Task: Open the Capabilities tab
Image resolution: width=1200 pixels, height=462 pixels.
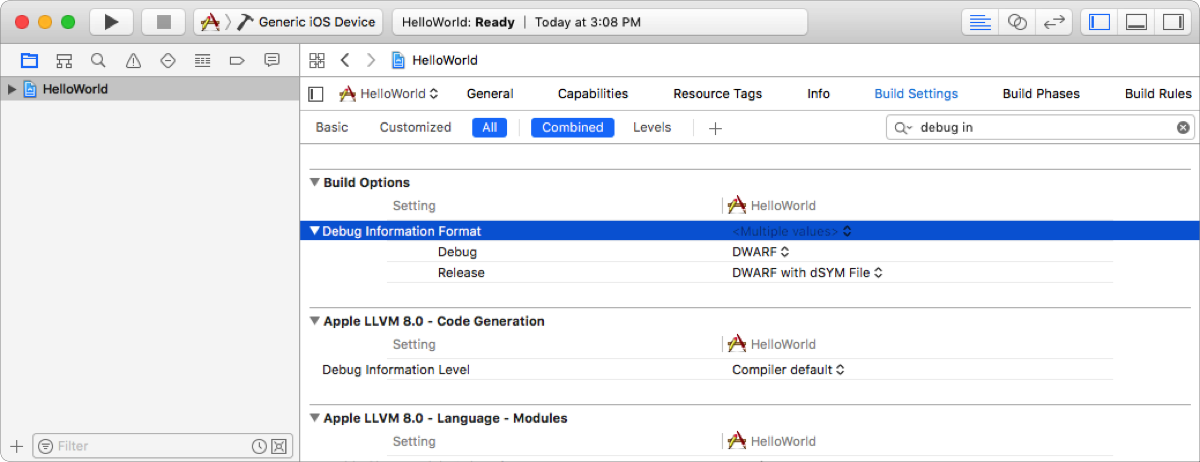Action: (x=593, y=94)
